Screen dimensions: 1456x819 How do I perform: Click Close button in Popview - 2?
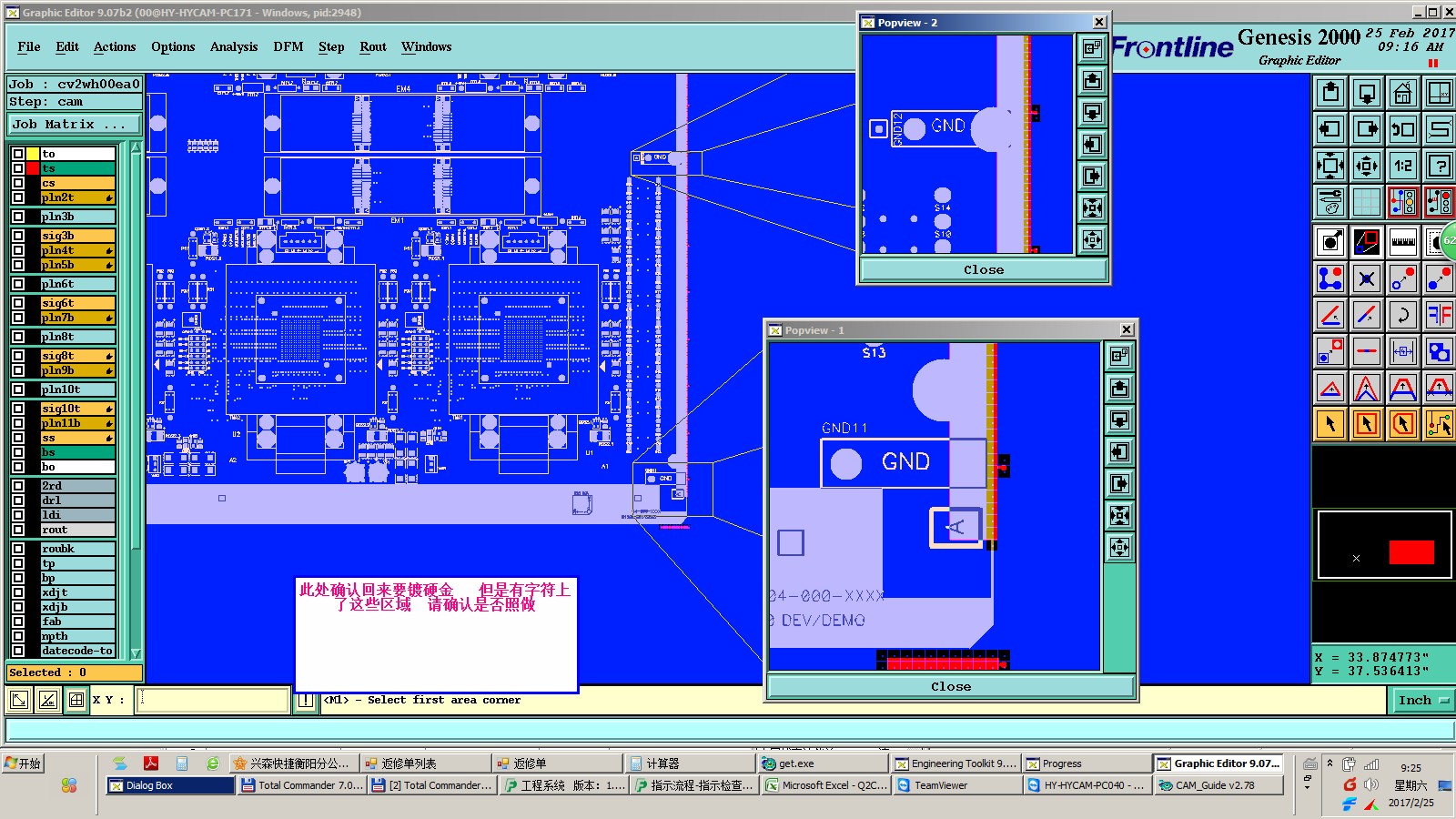click(984, 270)
